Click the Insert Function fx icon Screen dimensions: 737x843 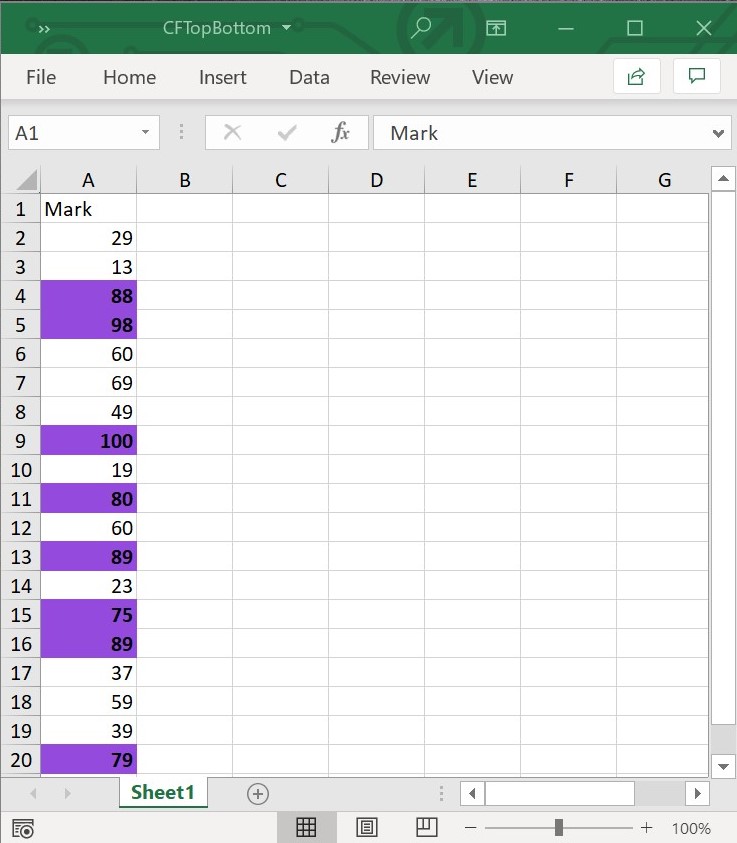coord(341,133)
